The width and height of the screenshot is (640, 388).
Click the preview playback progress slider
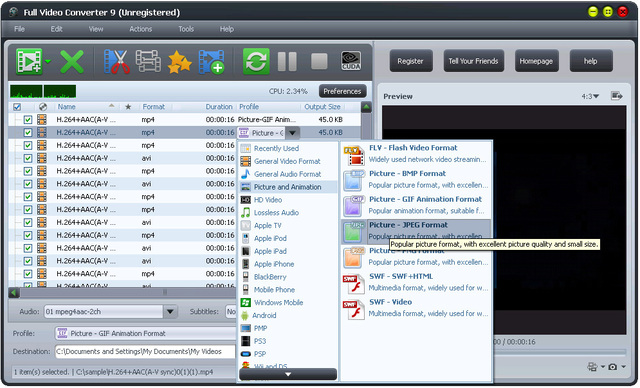click(x=559, y=352)
